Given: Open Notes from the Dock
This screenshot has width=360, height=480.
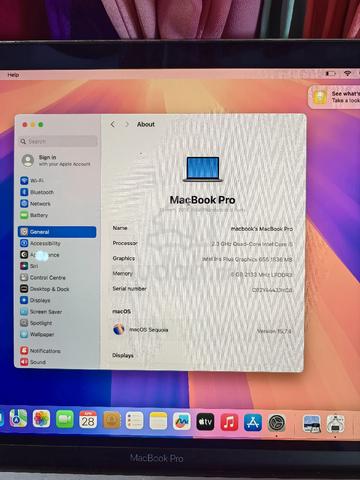Looking at the screenshot, I should point(158,421).
